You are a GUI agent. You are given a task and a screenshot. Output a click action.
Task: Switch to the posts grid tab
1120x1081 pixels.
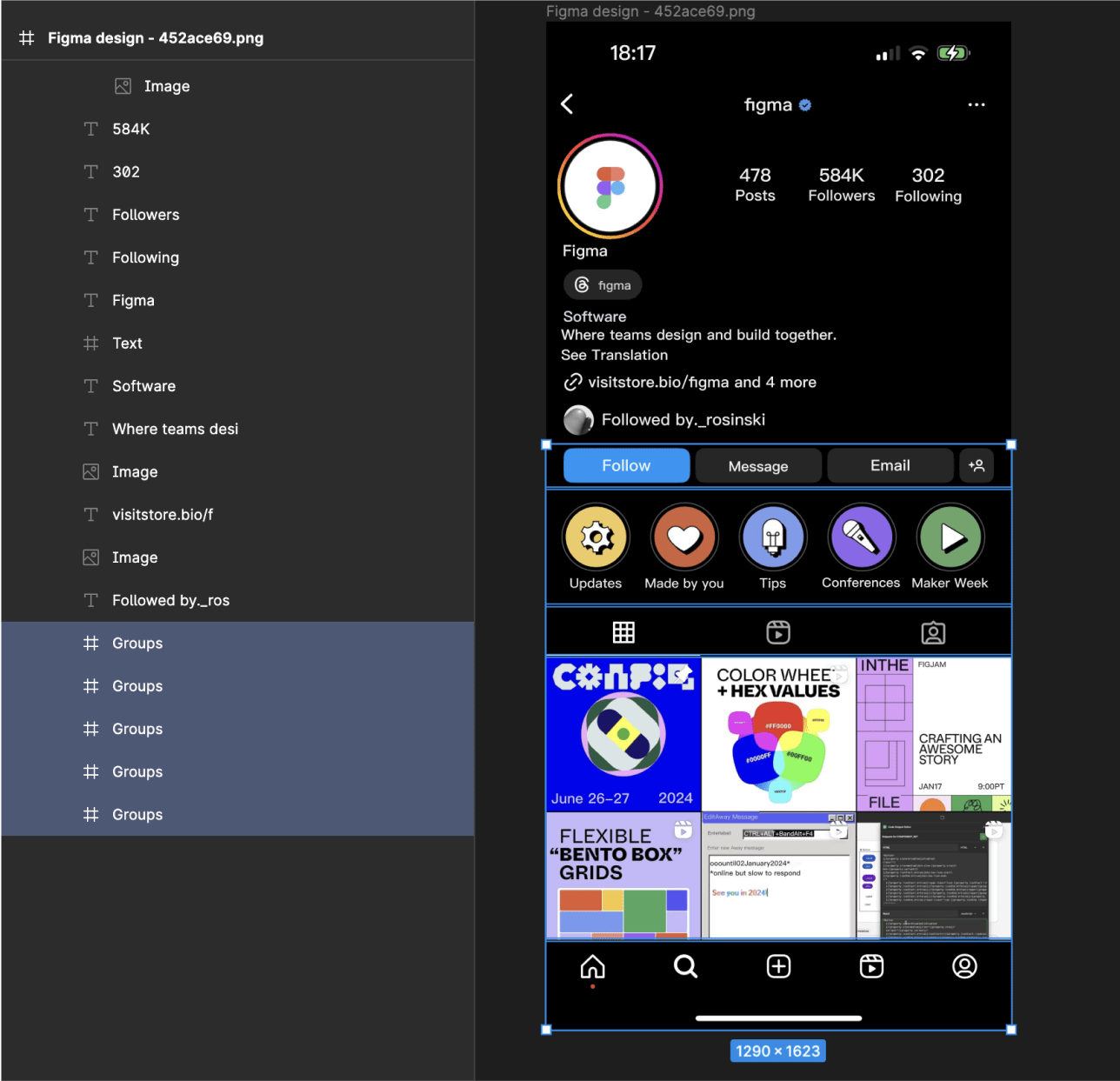[623, 632]
